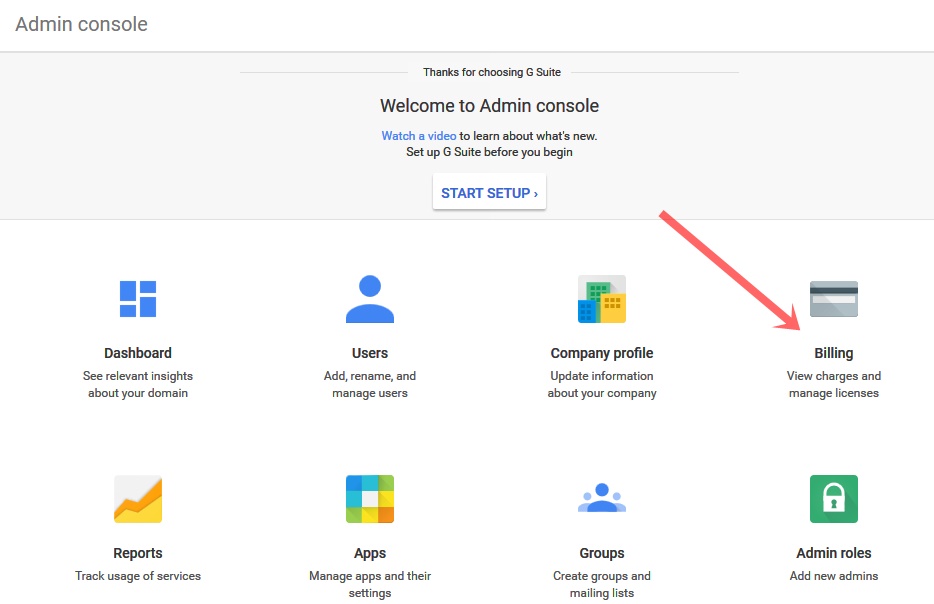This screenshot has width=934, height=604.
Task: Open the Users person icon
Action: click(370, 299)
